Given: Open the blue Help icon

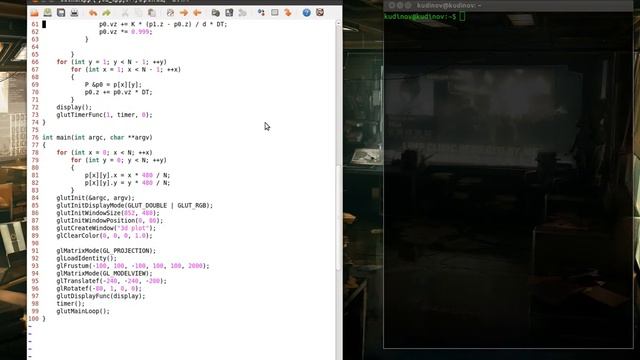Looking at the screenshot, I should click(307, 13).
